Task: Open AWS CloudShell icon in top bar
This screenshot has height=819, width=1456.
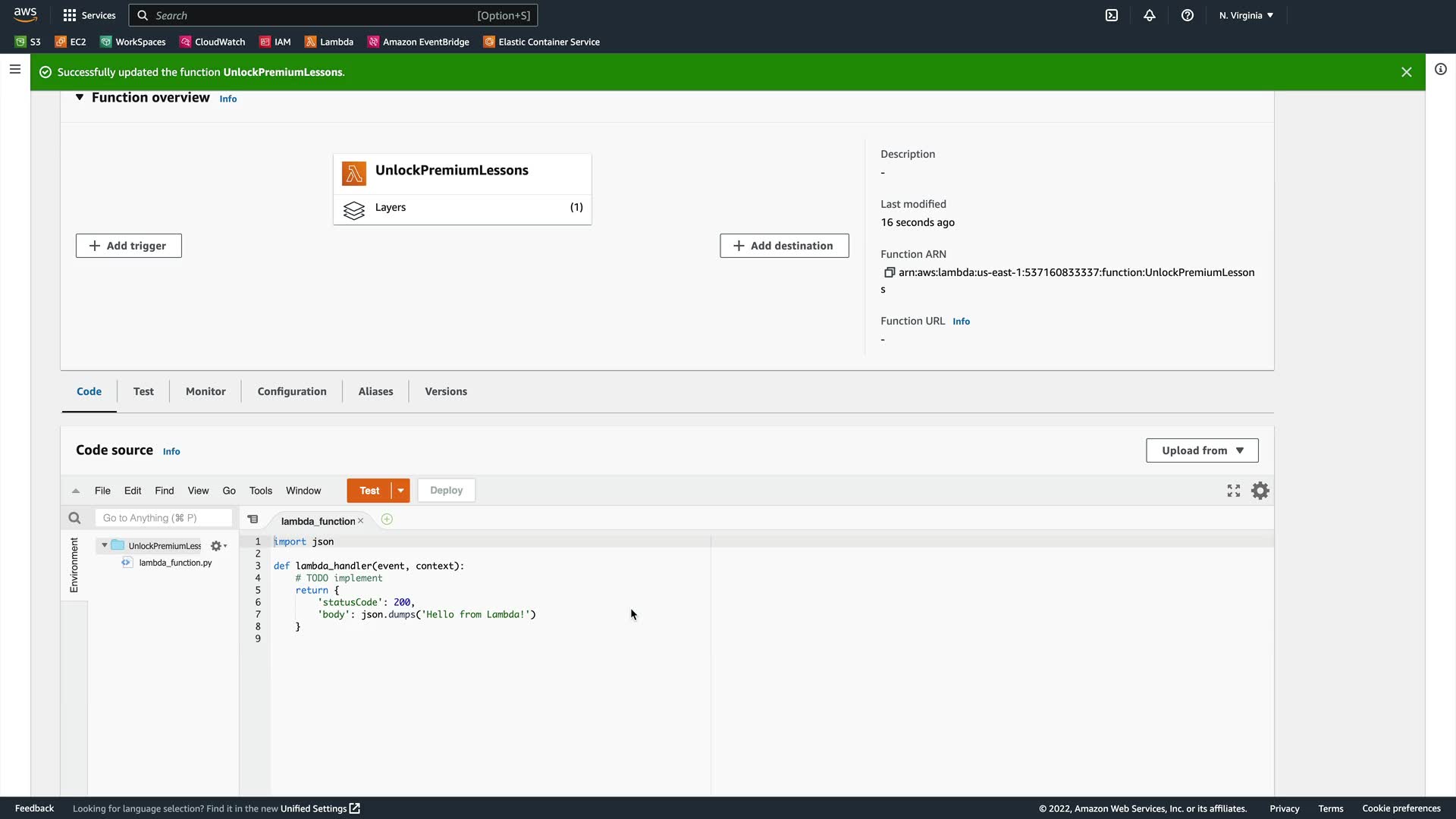Action: tap(1112, 15)
